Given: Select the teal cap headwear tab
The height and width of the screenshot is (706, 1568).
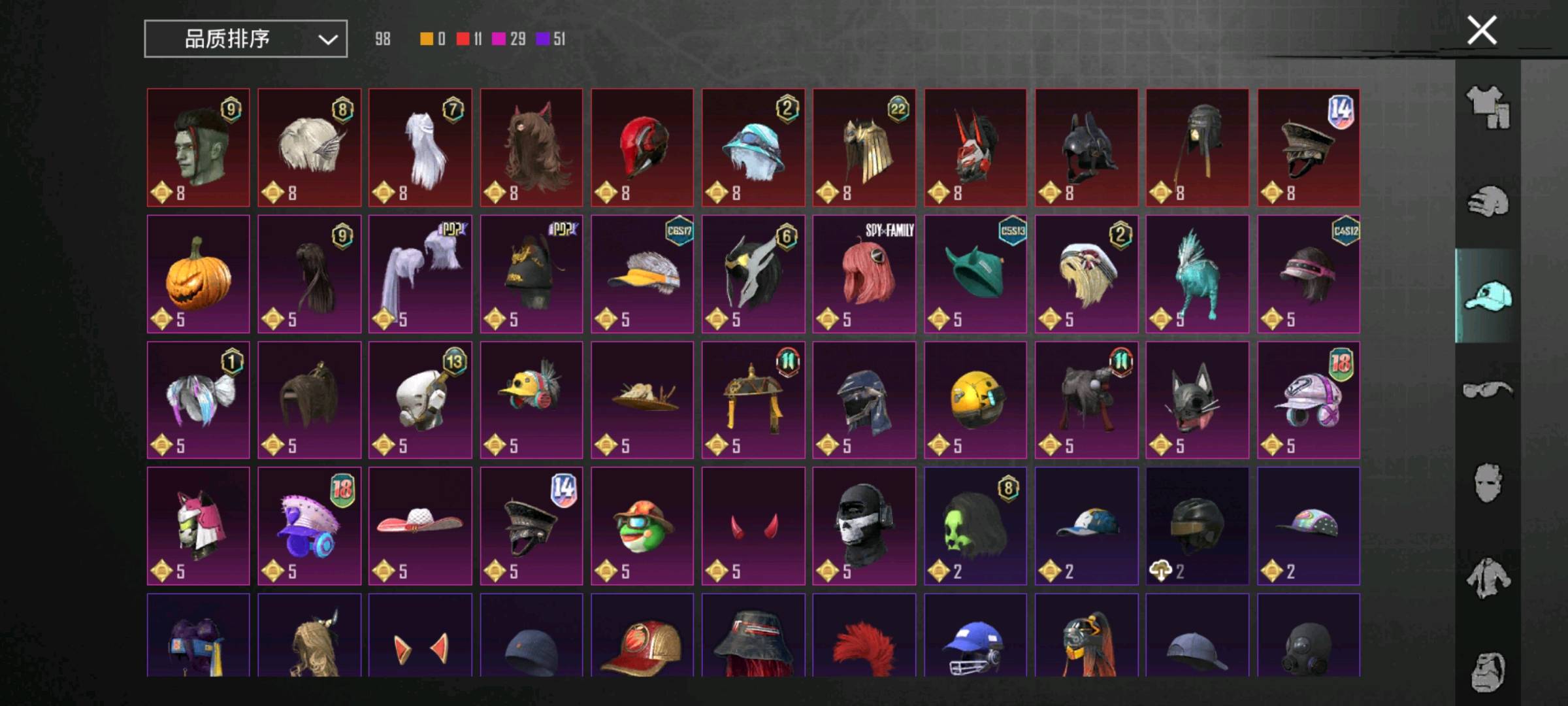Looking at the screenshot, I should click(x=1488, y=296).
